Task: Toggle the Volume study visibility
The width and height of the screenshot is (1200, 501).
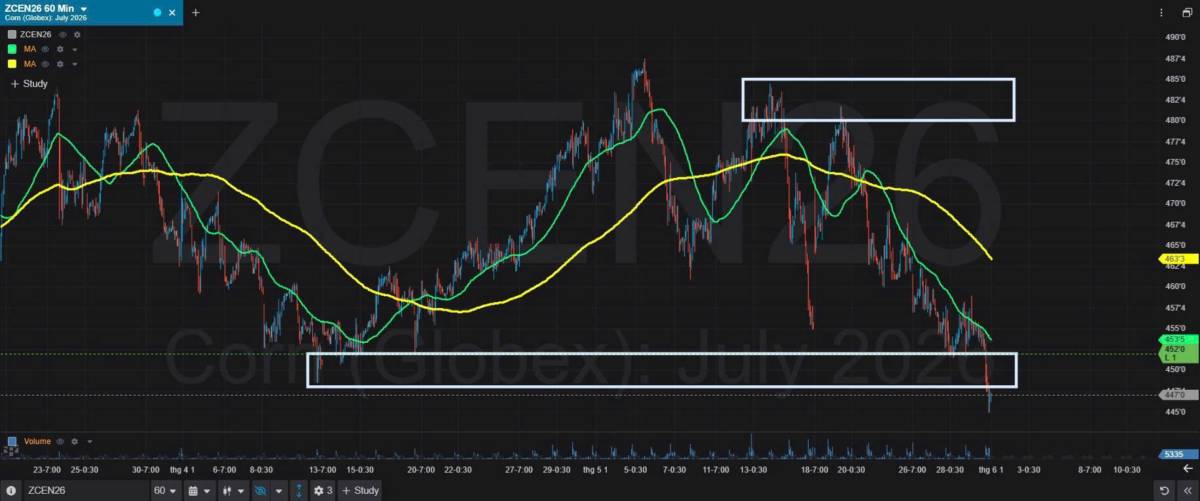Action: pos(62,441)
